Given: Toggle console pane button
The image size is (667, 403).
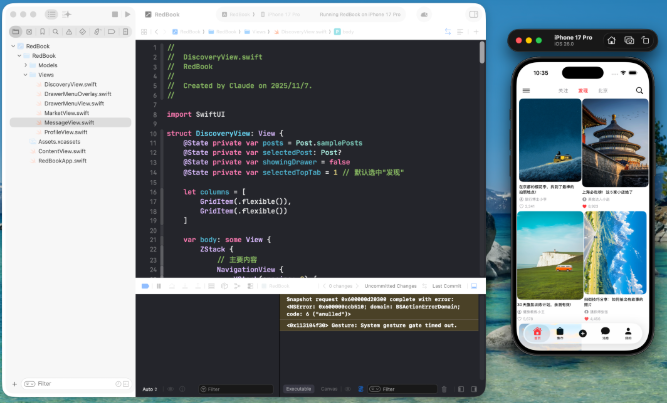Looking at the screenshot, I should (474, 389).
